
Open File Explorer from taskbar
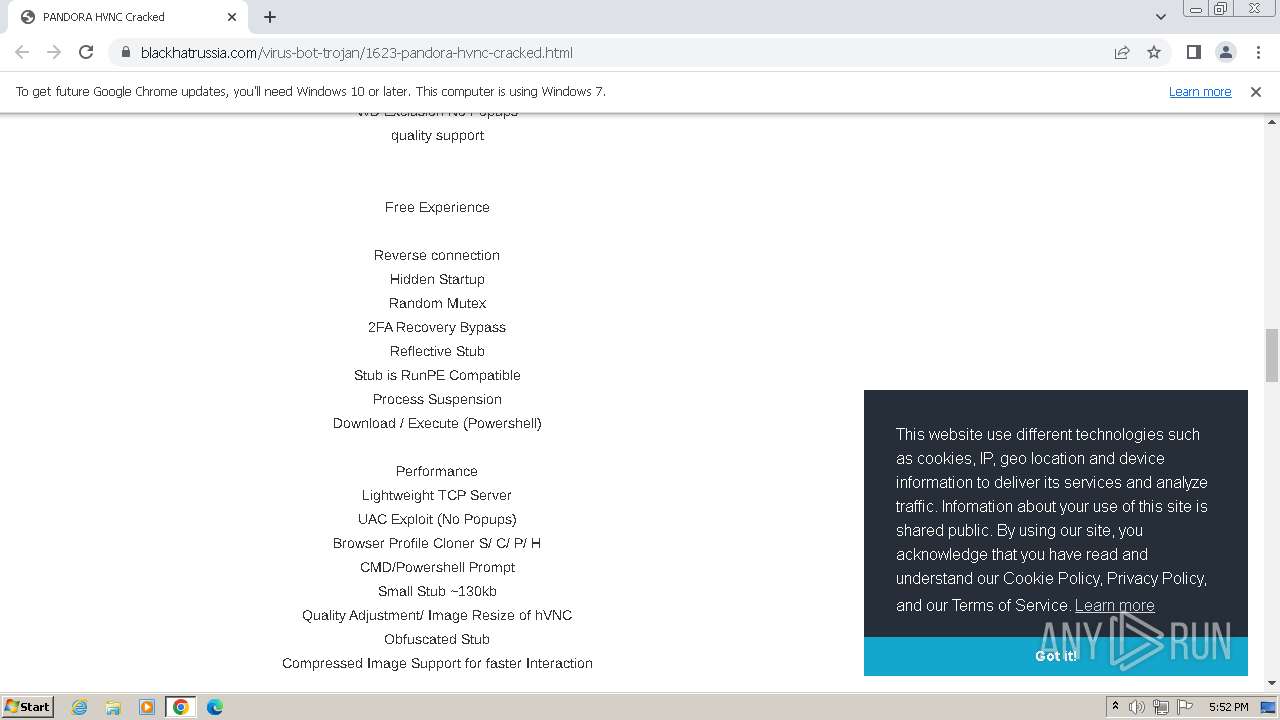pyautogui.click(x=113, y=707)
